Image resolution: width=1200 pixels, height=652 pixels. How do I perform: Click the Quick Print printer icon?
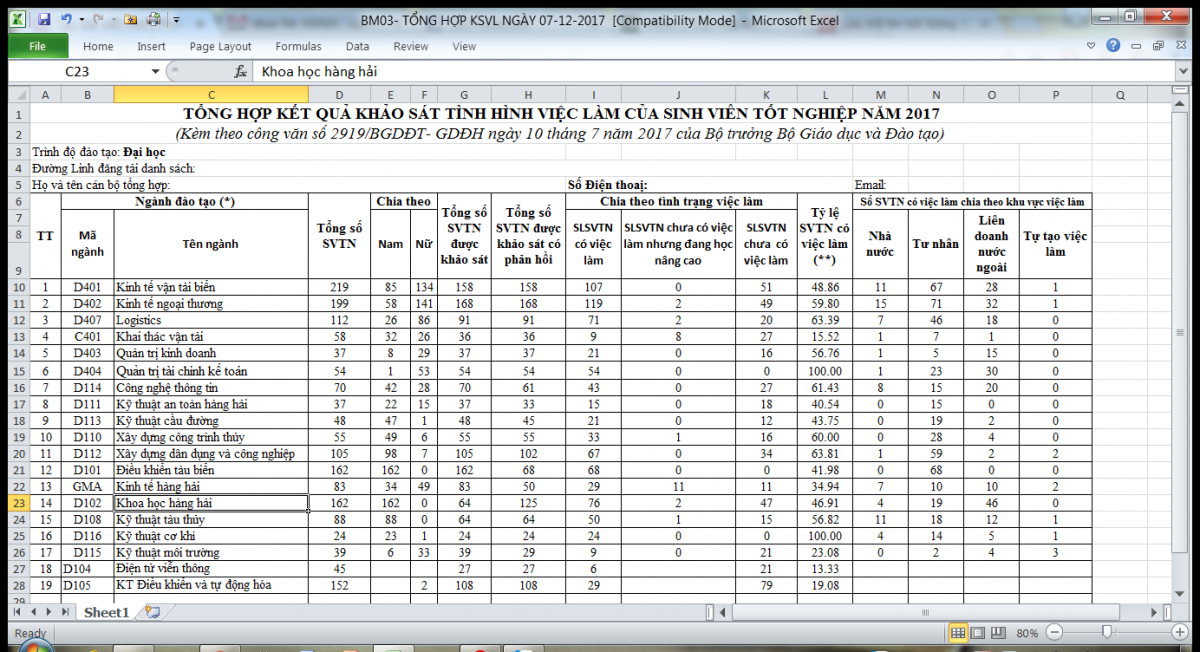(153, 19)
